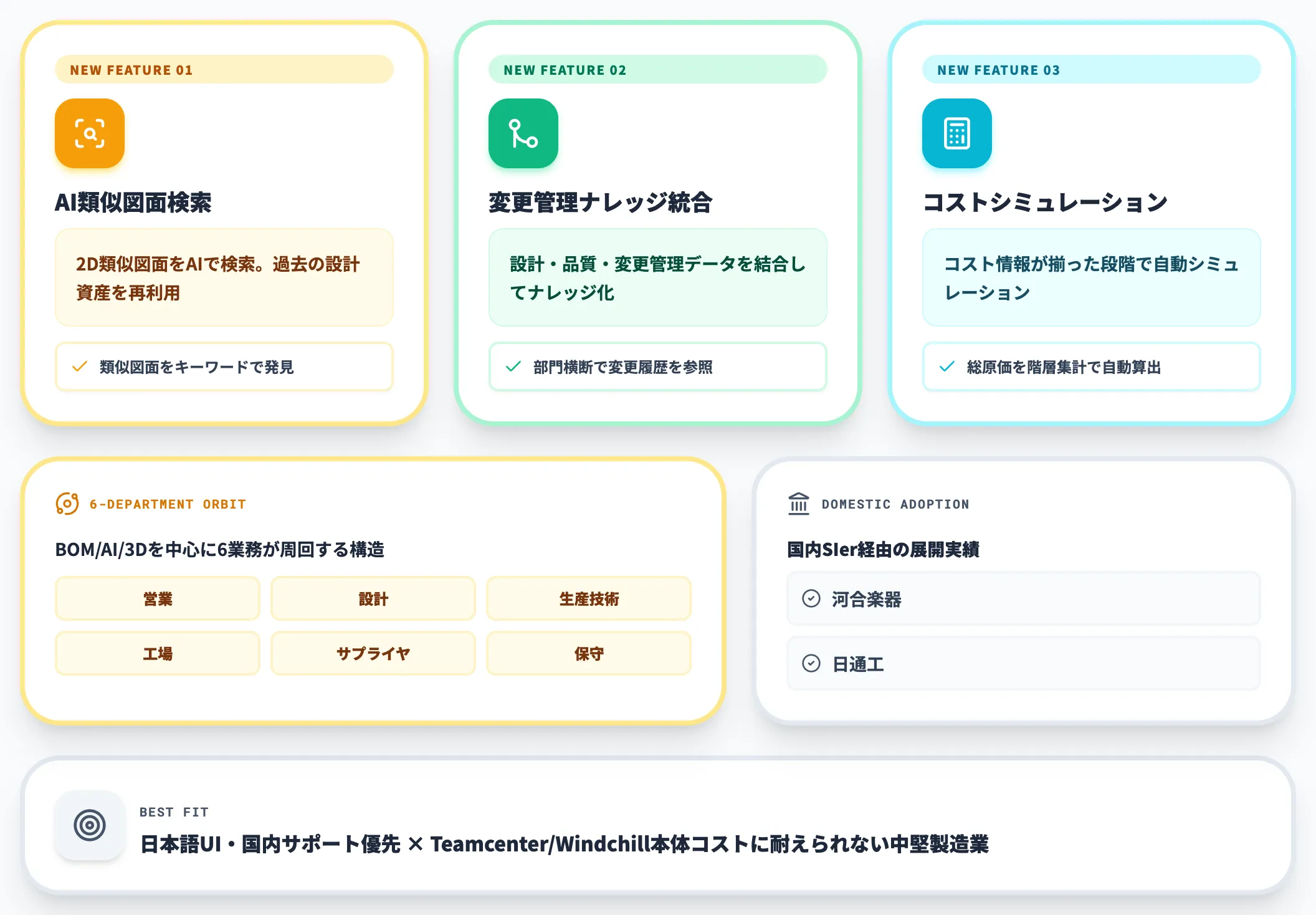Click the checkmark beside 総原価を階層集計で自動算出
The height and width of the screenshot is (915, 1316).
click(947, 367)
